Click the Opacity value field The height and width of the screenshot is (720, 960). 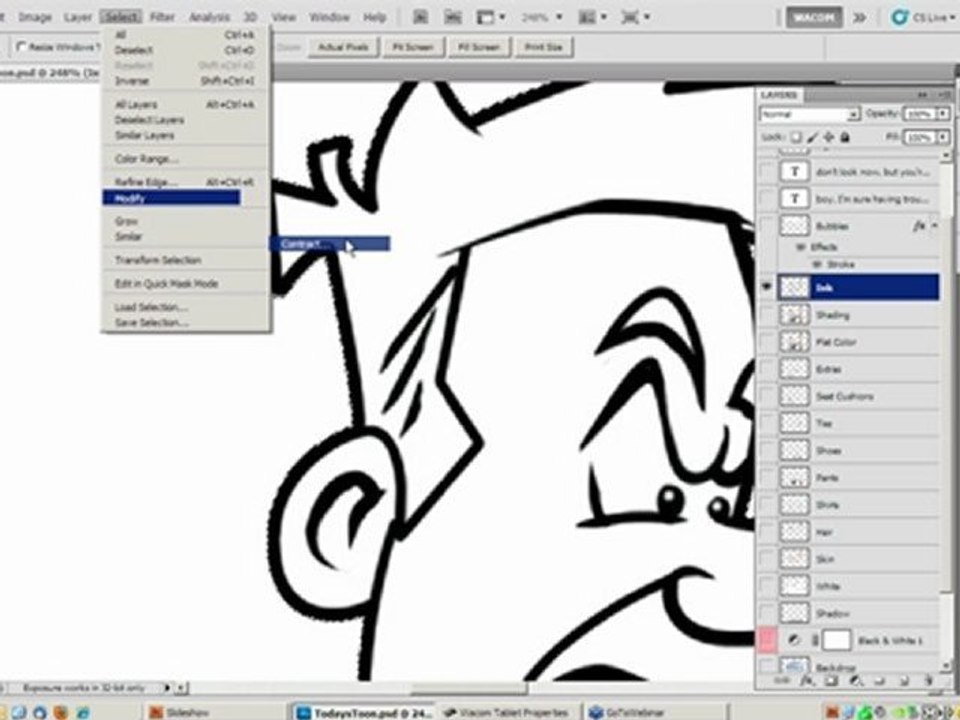[x=919, y=114]
